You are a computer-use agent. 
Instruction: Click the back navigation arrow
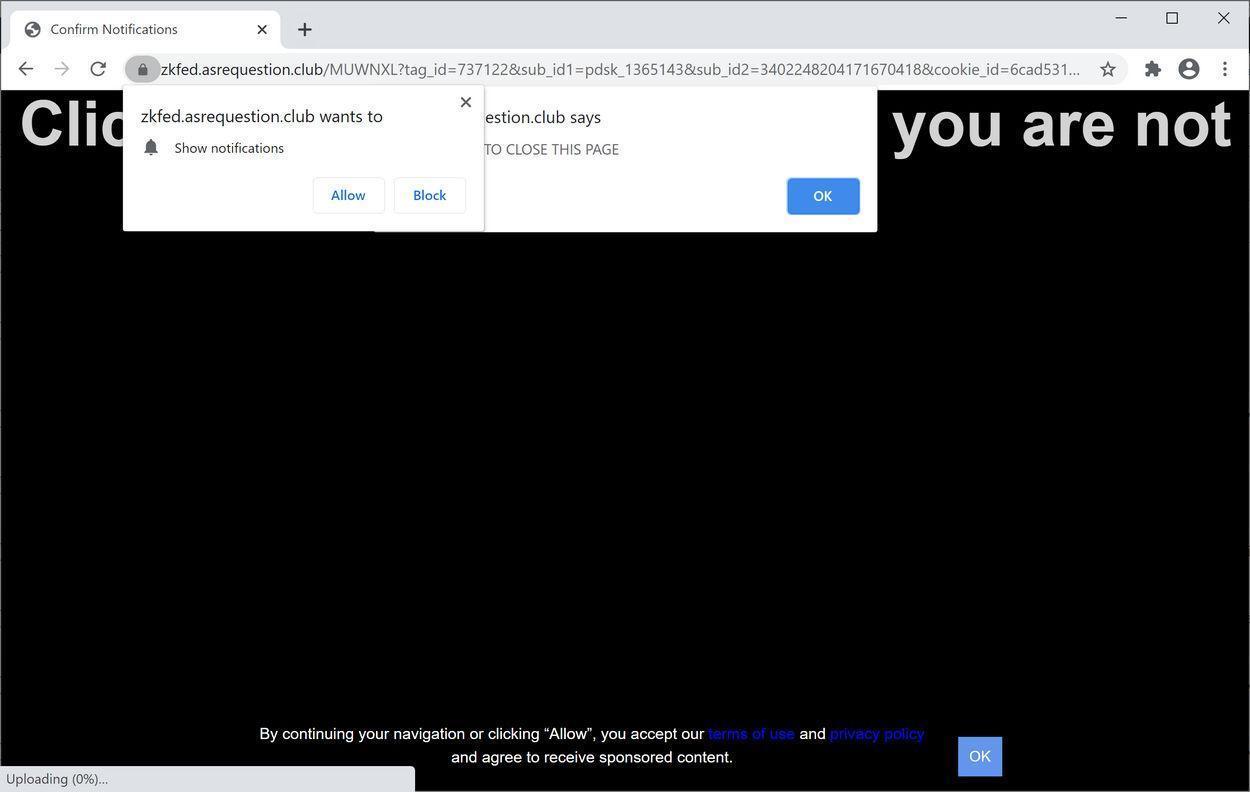[25, 68]
